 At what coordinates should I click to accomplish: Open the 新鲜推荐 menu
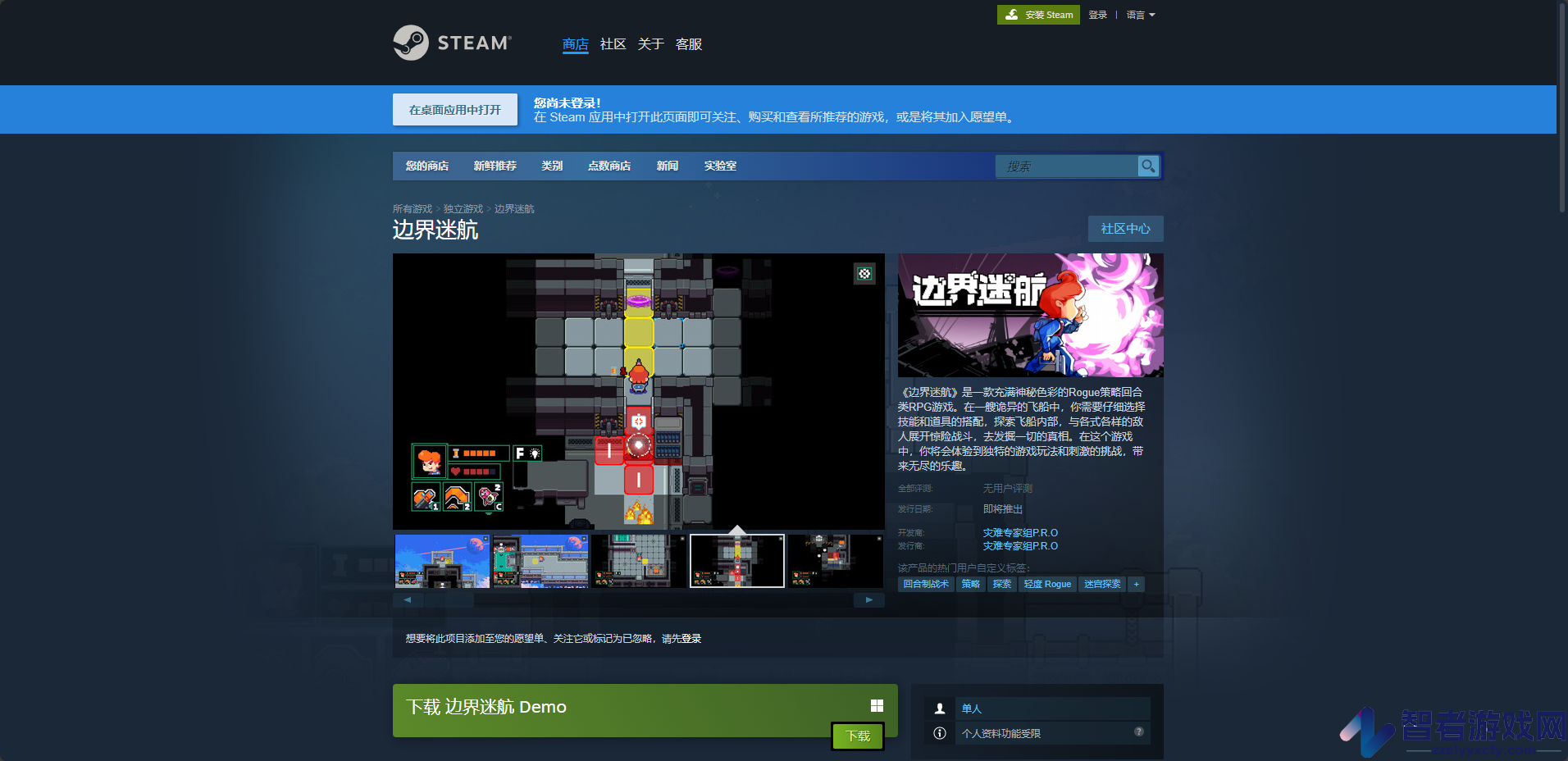(x=495, y=166)
